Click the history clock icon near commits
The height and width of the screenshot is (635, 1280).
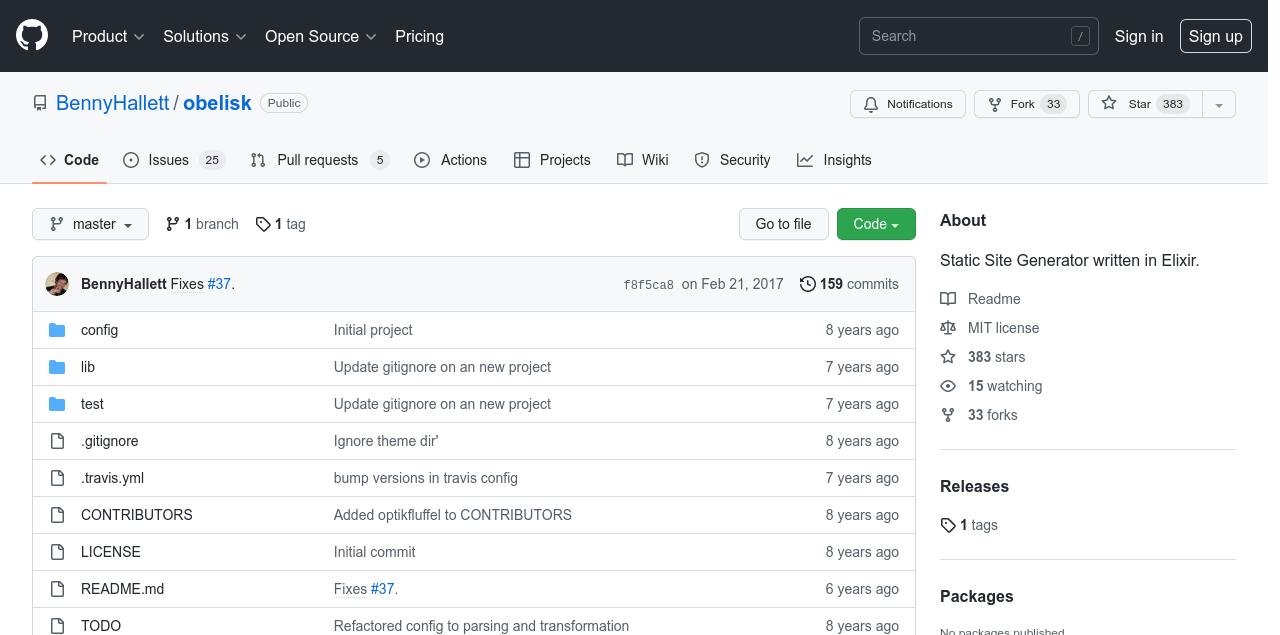point(808,284)
